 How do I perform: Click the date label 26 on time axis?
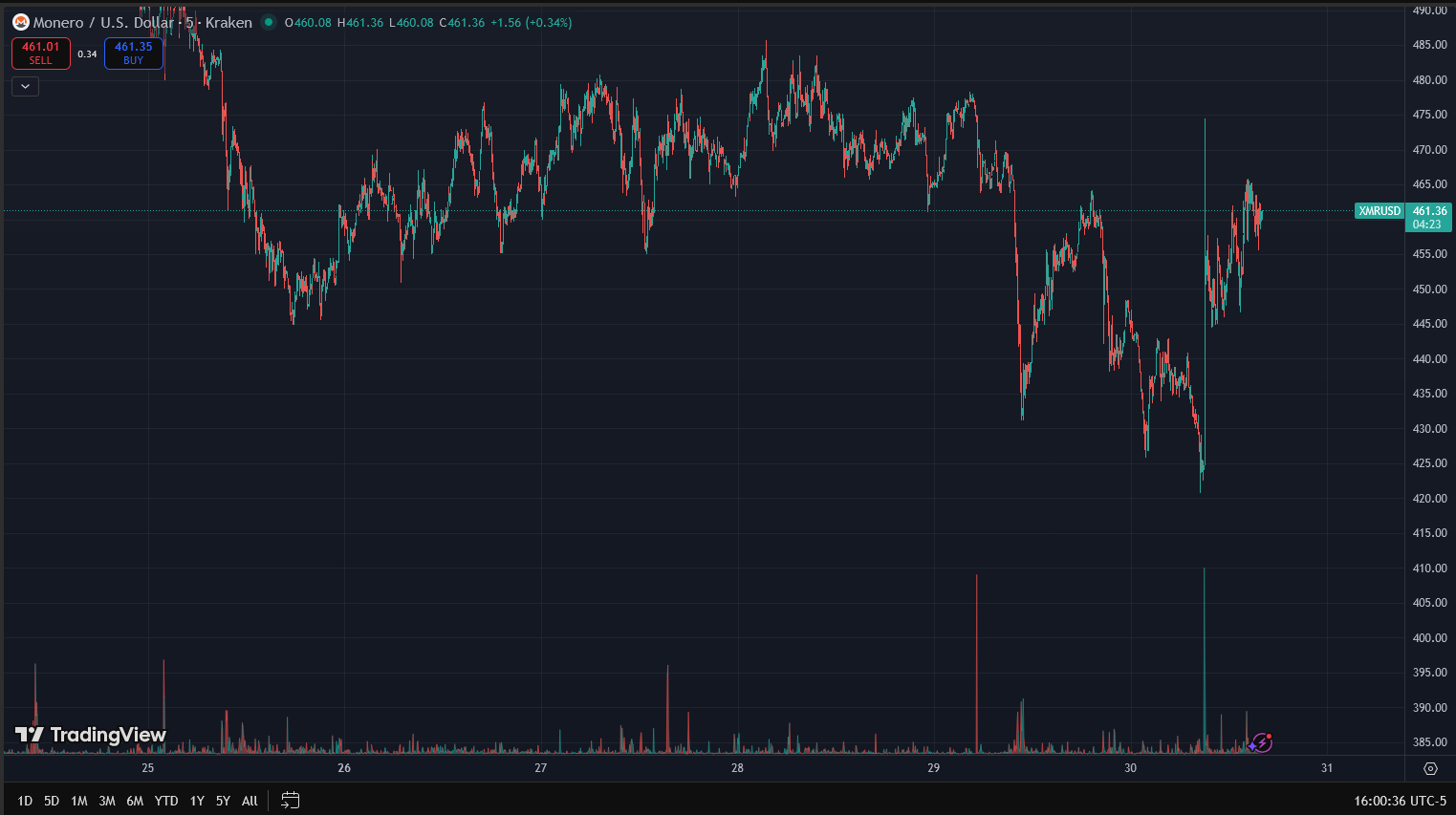tap(344, 768)
